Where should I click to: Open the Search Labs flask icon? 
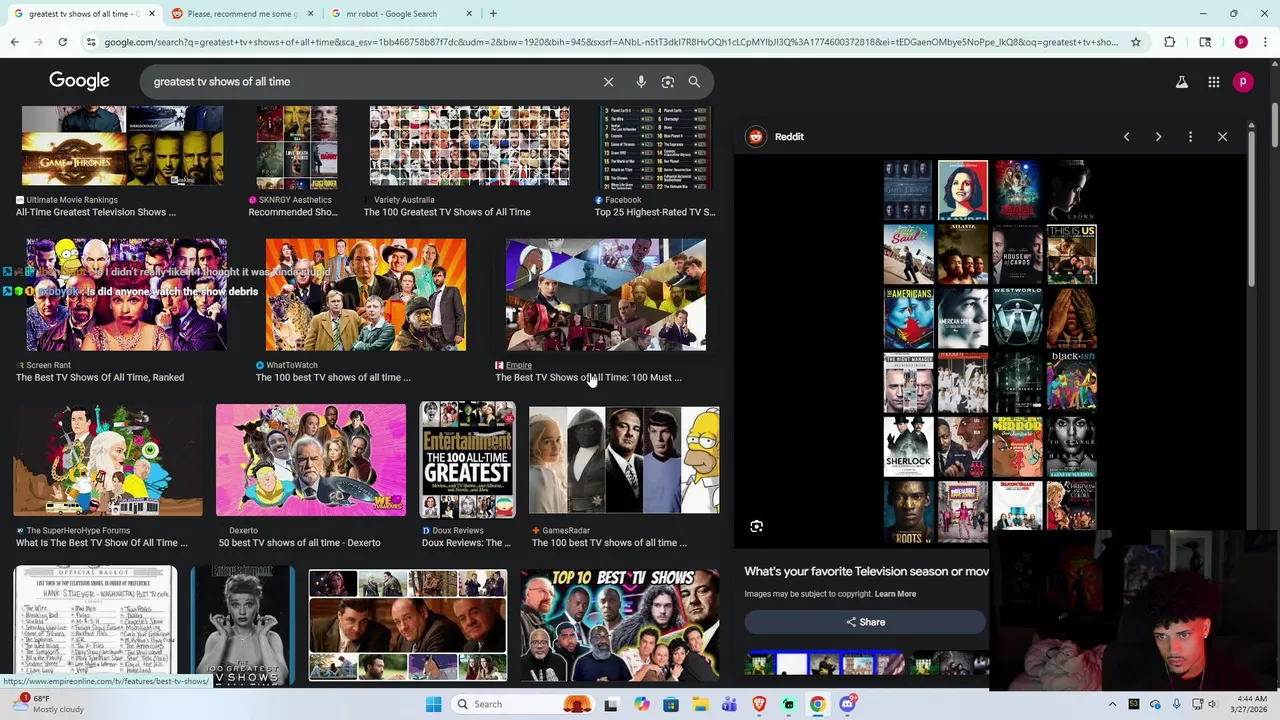pos(1182,82)
